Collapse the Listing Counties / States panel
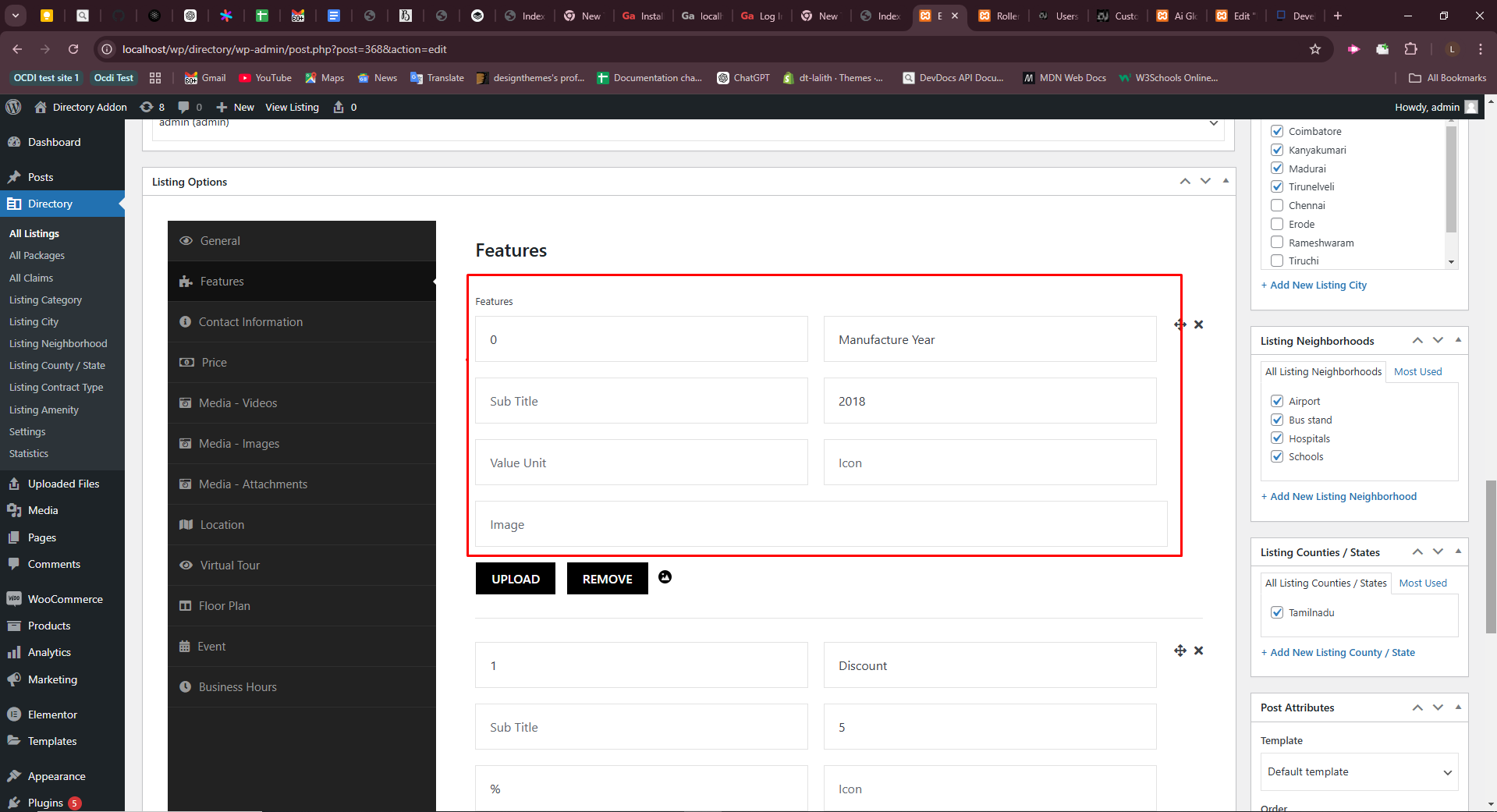 click(1458, 551)
